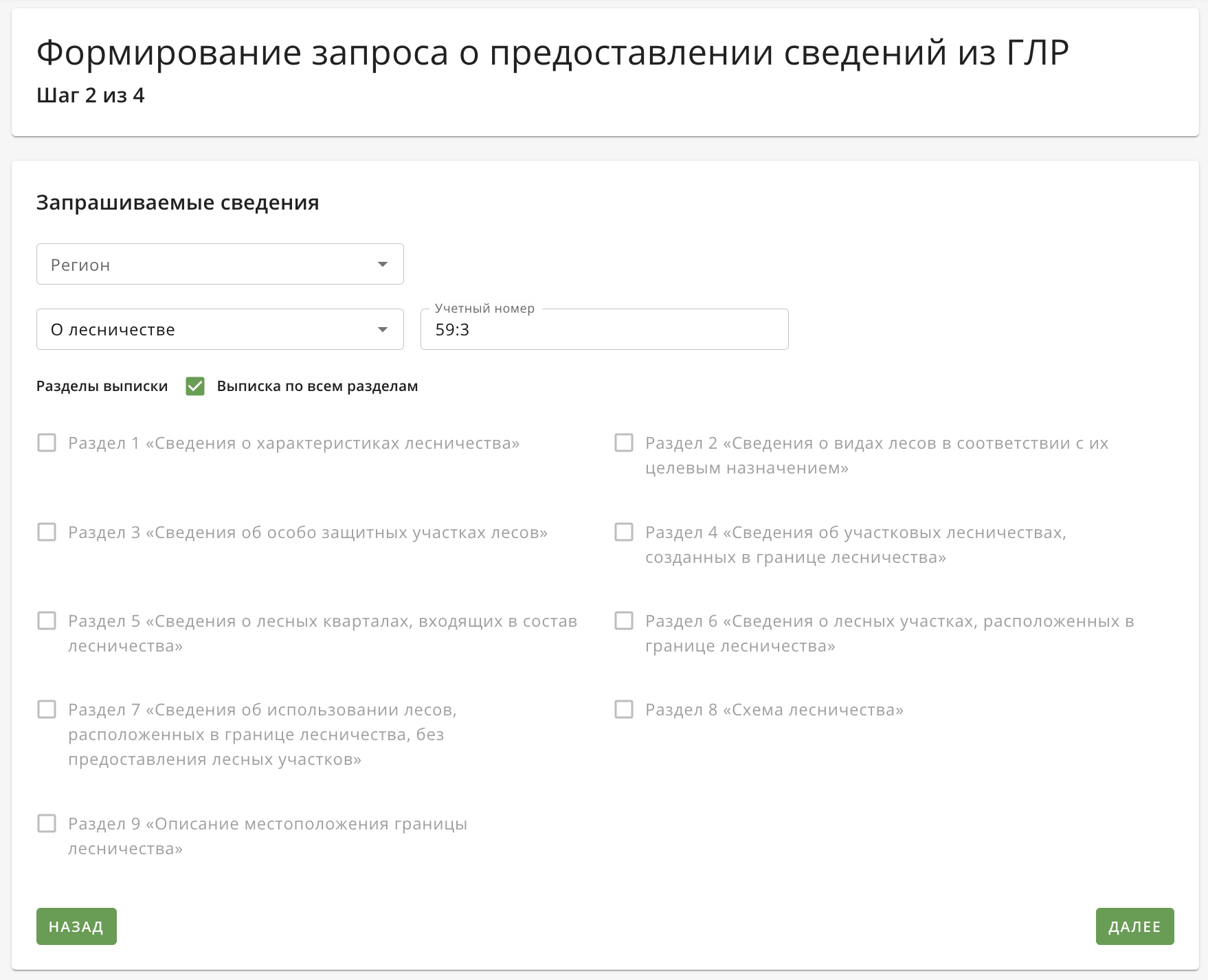Click the ДАЛЕЕ button

click(x=1134, y=926)
